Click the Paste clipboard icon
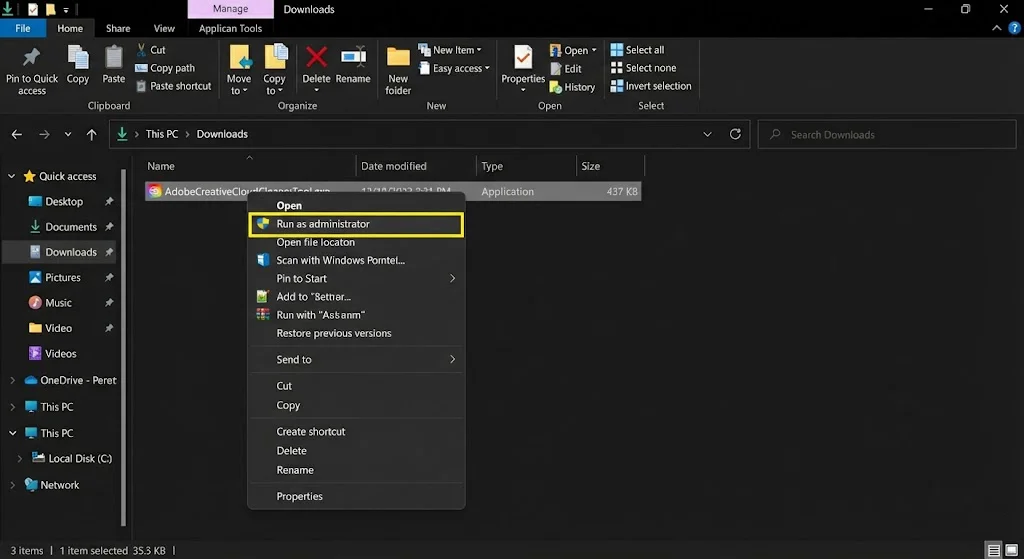1024x559 pixels. 114,58
